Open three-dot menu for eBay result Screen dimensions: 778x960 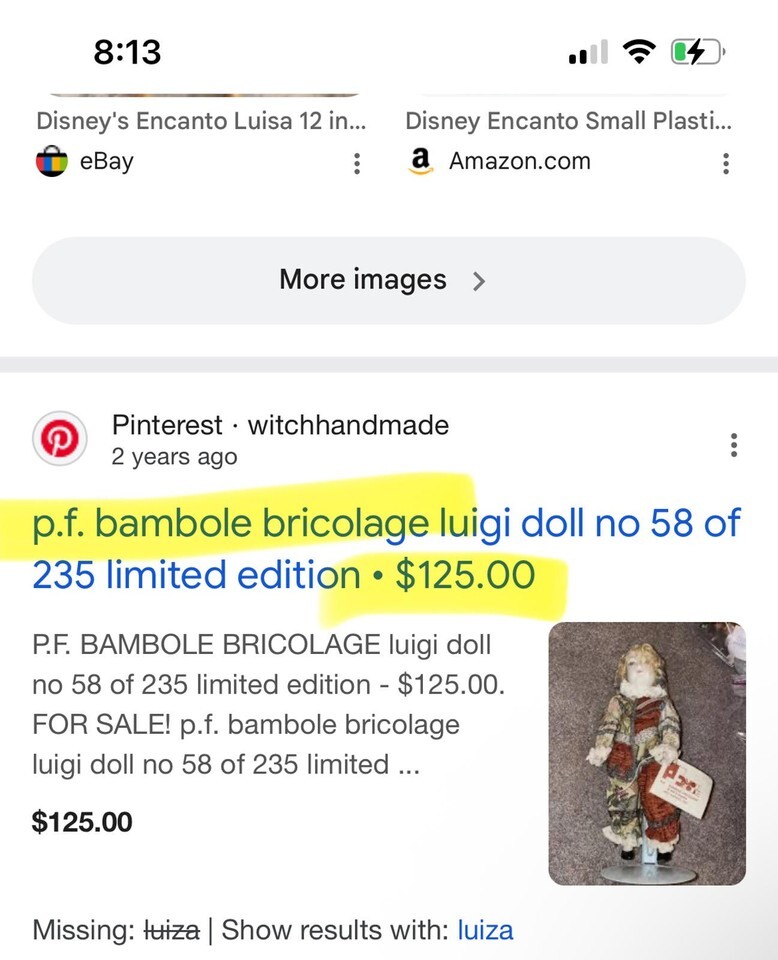pyautogui.click(x=356, y=163)
